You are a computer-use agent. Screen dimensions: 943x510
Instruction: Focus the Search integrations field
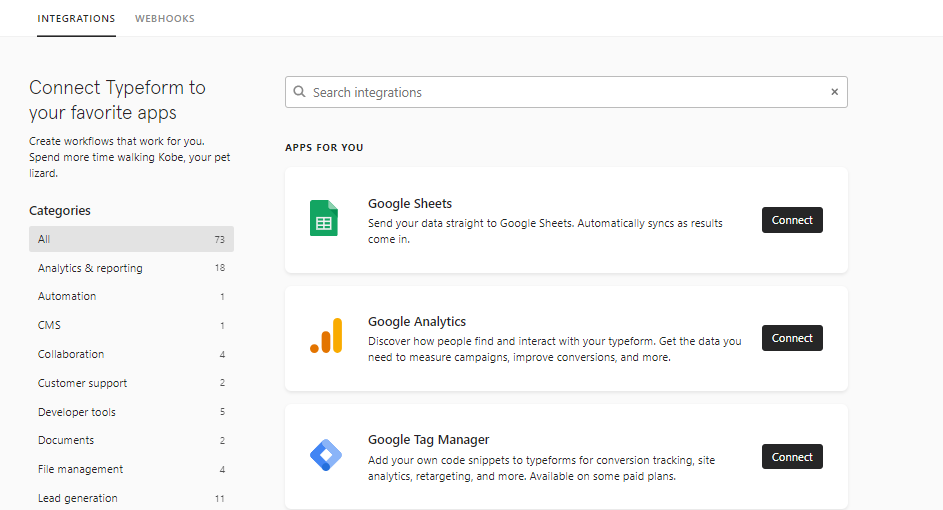(x=566, y=92)
